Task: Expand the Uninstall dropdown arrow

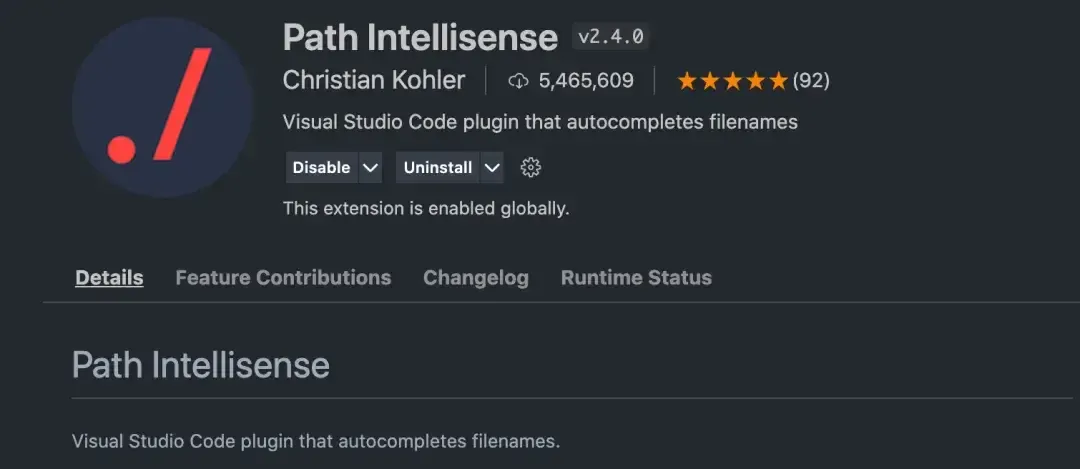Action: tap(491, 168)
